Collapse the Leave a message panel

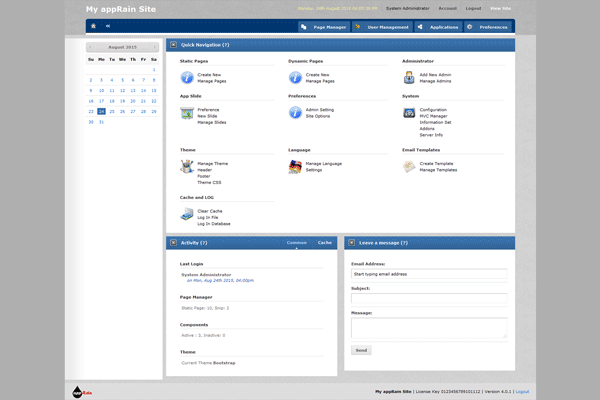(352, 243)
